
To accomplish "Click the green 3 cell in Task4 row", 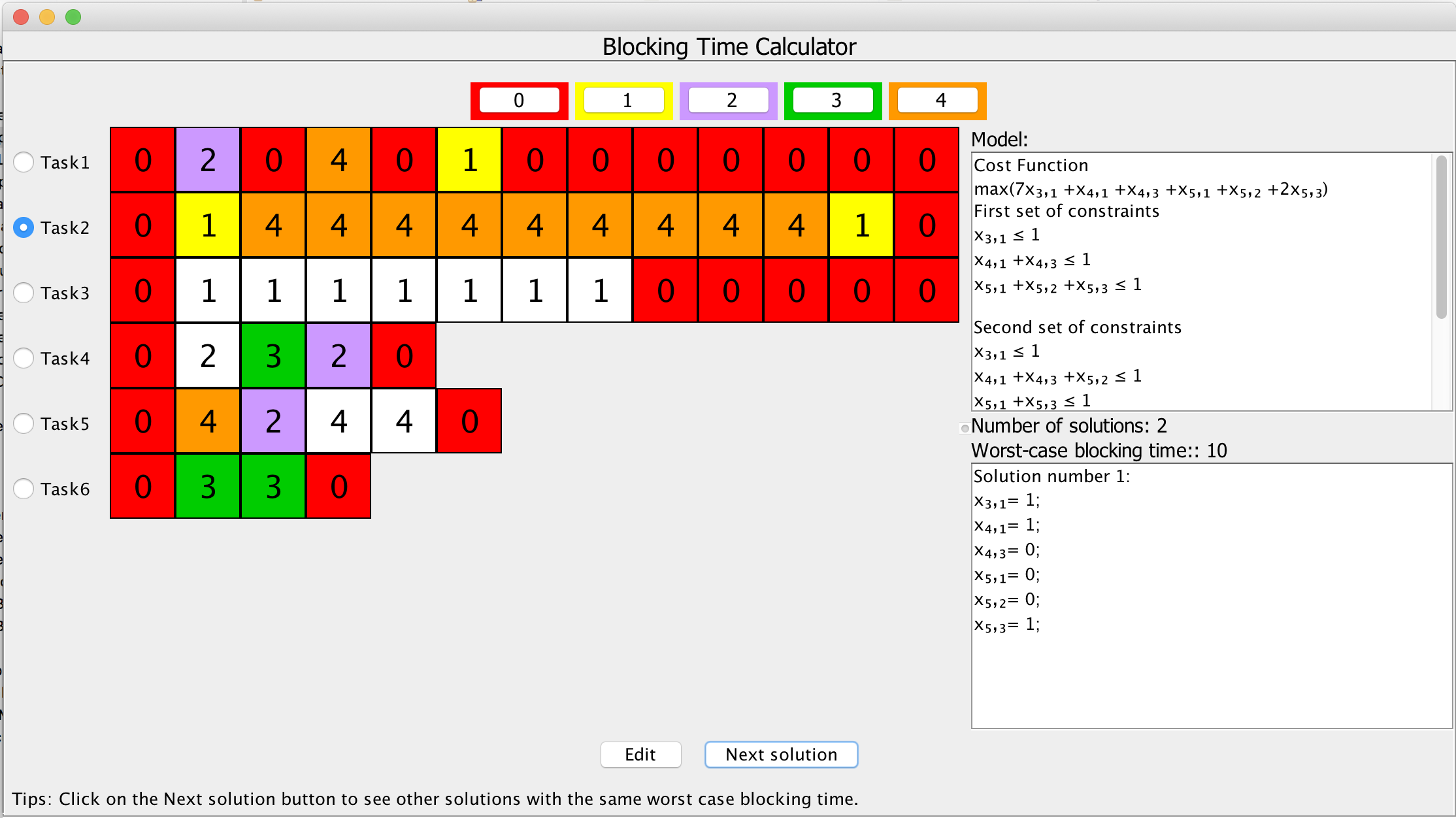I will [x=273, y=356].
